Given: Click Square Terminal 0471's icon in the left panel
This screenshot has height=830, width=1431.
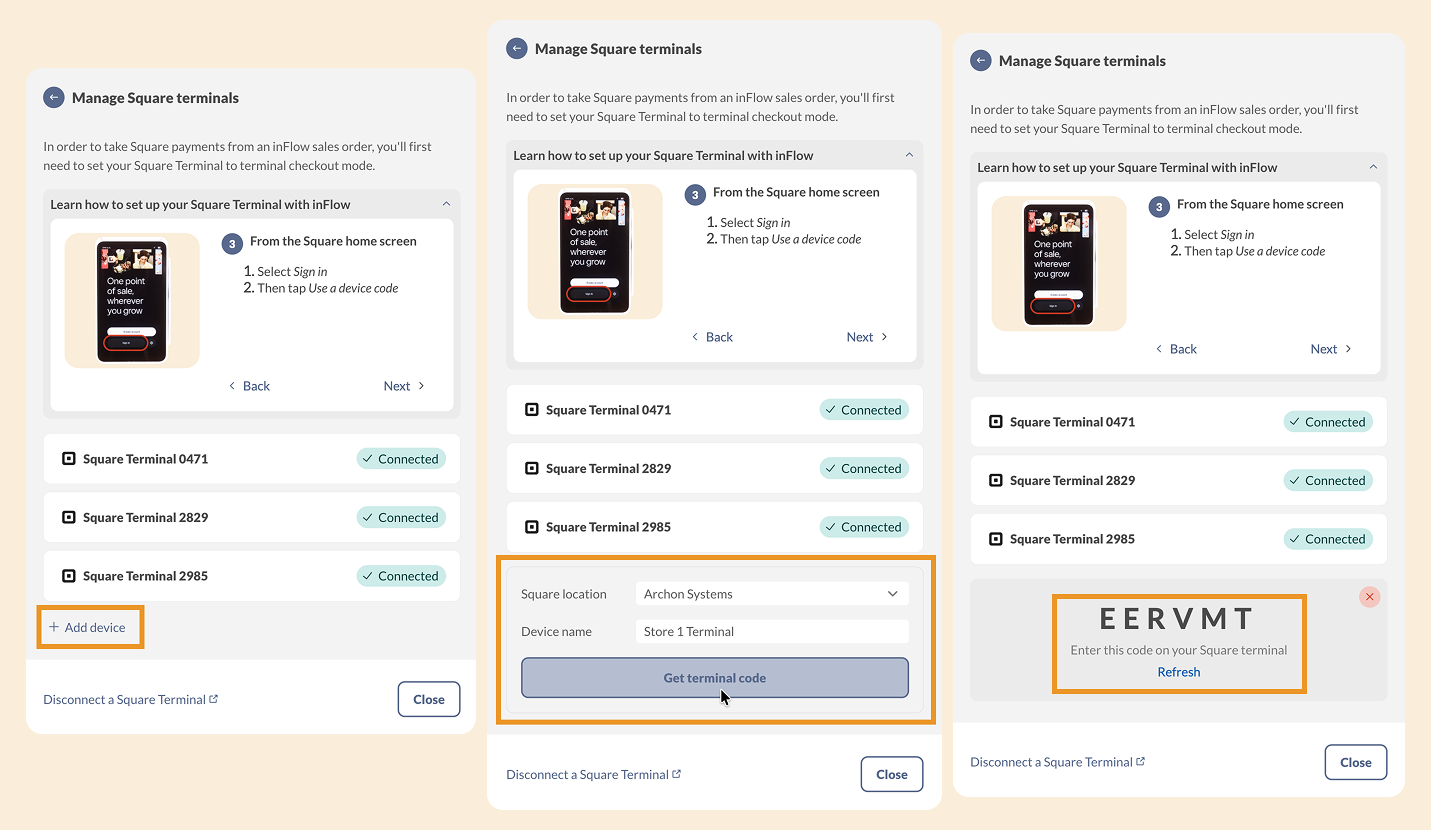Looking at the screenshot, I should point(69,459).
